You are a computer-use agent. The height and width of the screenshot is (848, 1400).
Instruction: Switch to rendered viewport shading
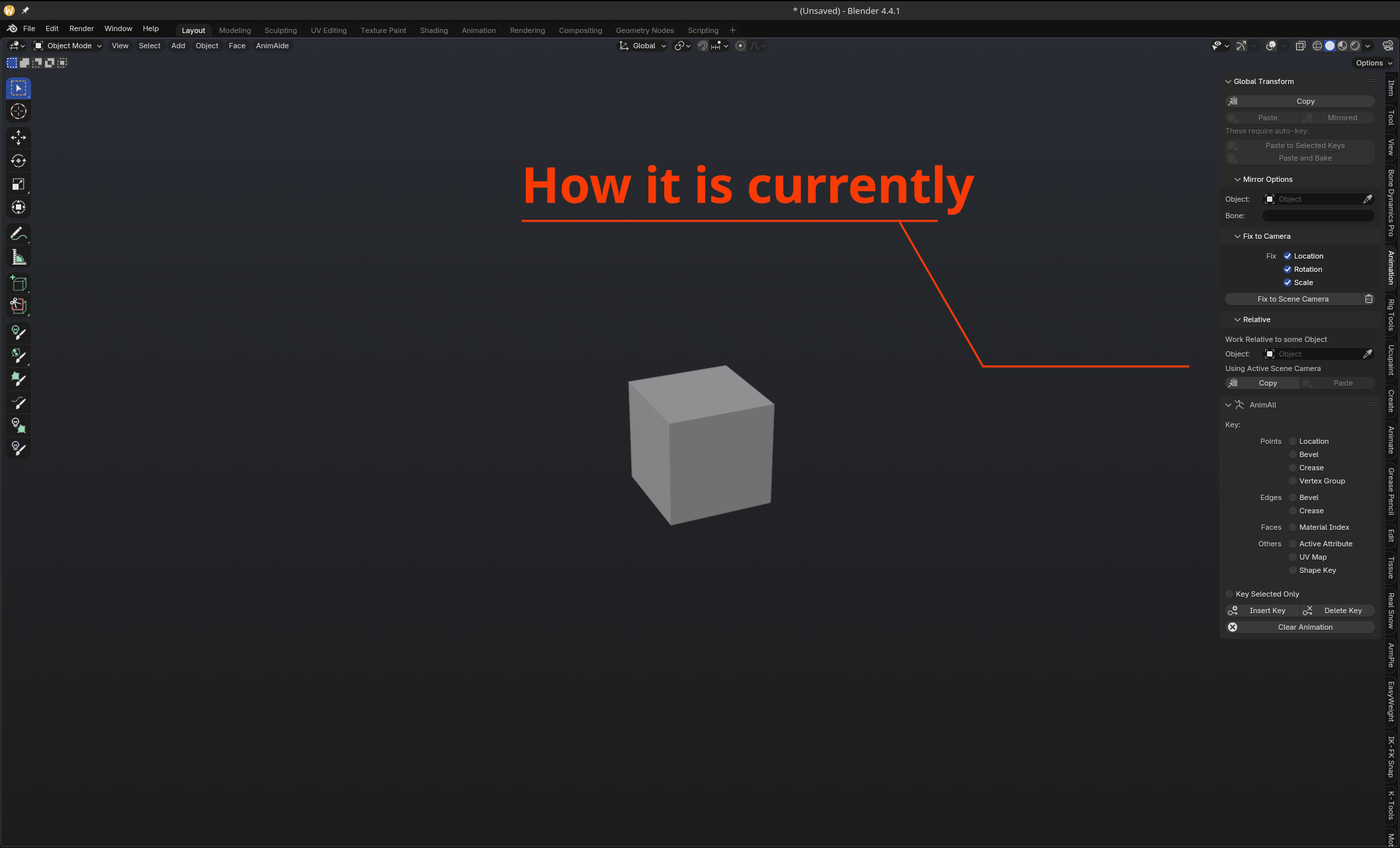1355,46
